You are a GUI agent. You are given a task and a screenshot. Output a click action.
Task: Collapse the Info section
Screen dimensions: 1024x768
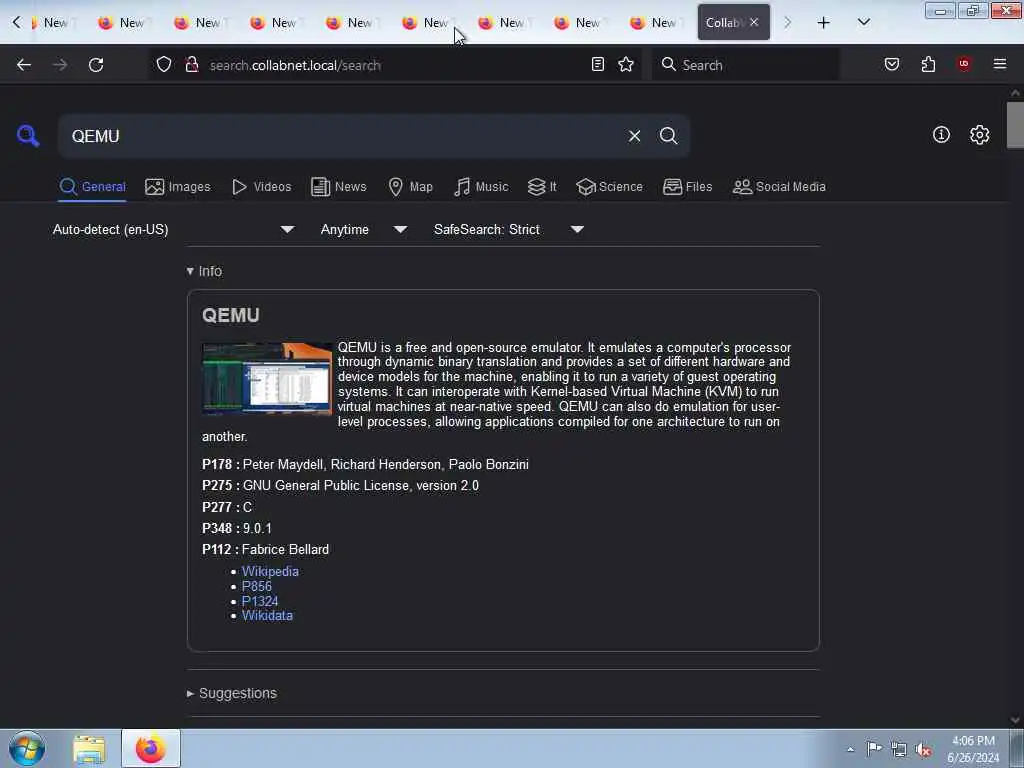pyautogui.click(x=204, y=271)
